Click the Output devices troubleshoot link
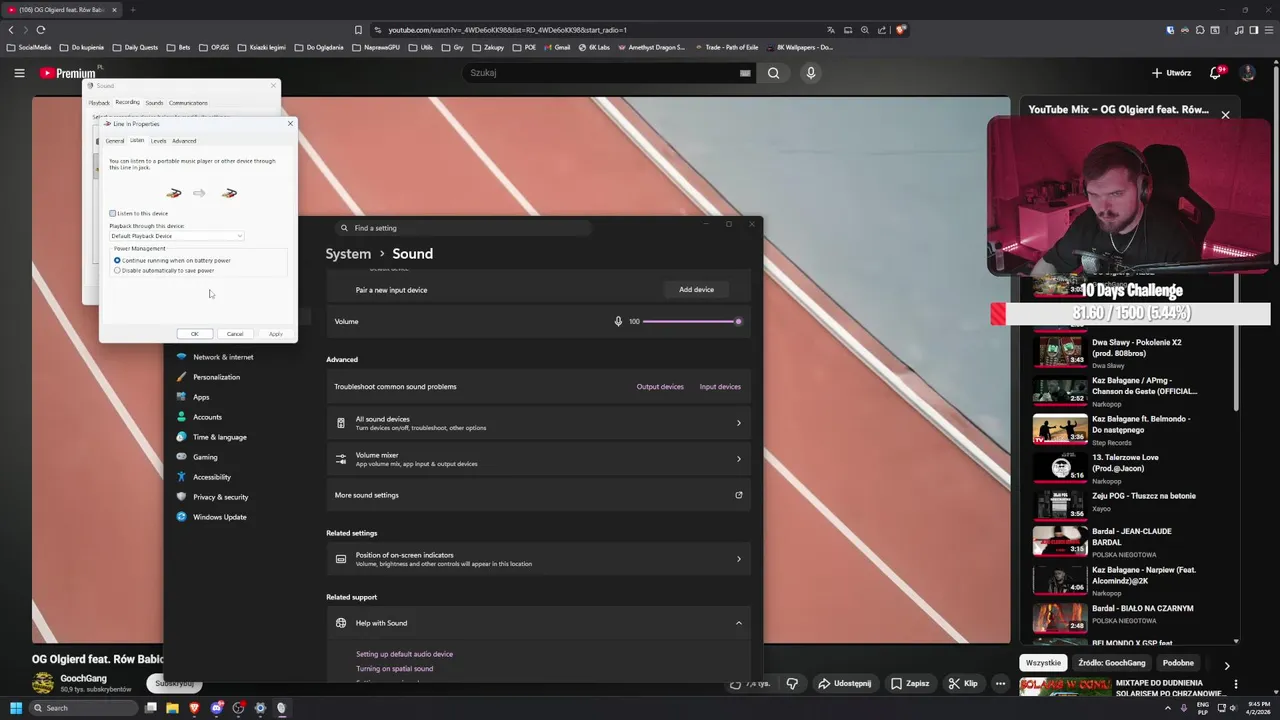Screen dimensions: 1280x720 pos(660,387)
